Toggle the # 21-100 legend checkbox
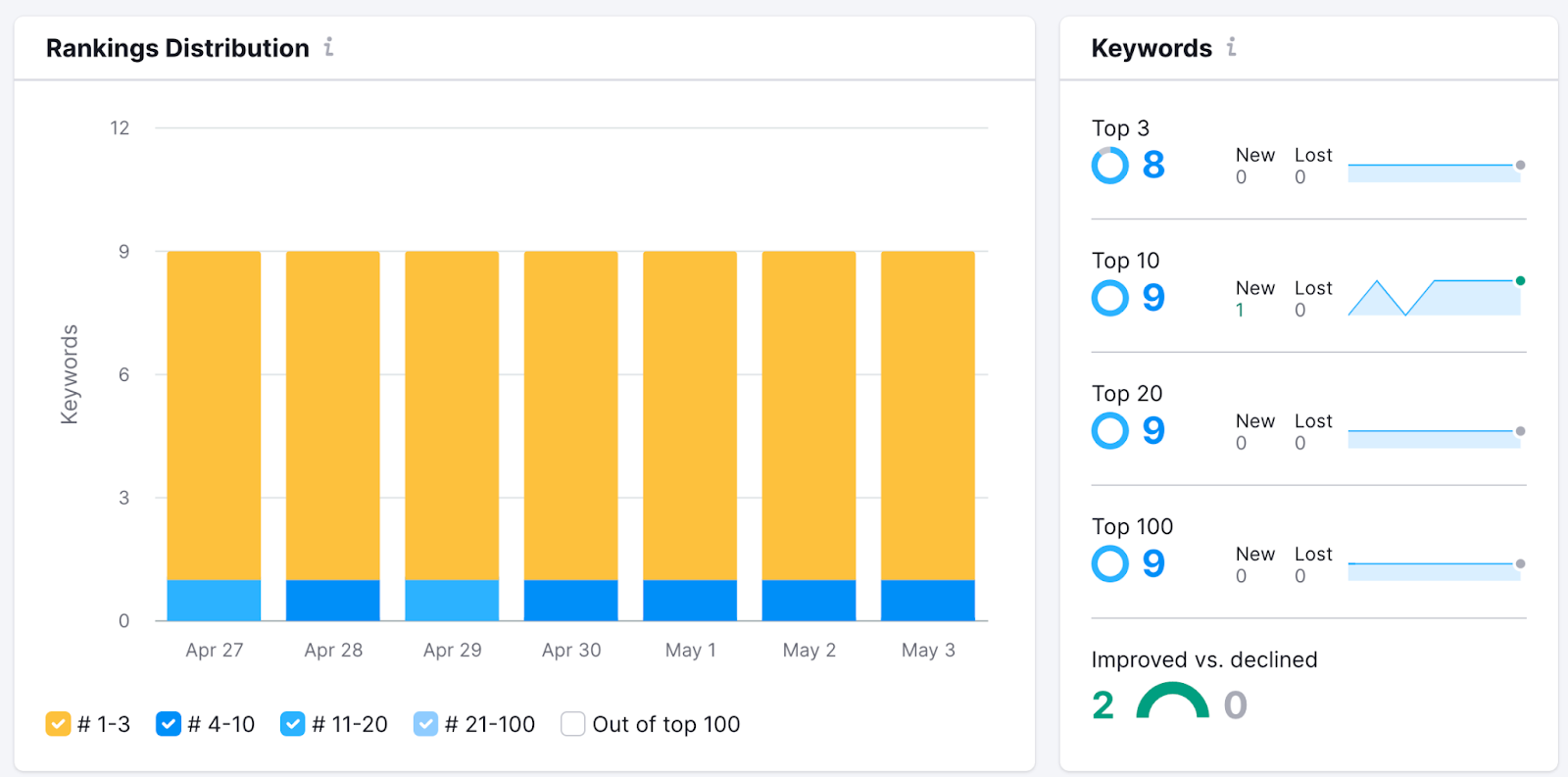Screen dimensions: 1568x777 tap(425, 724)
